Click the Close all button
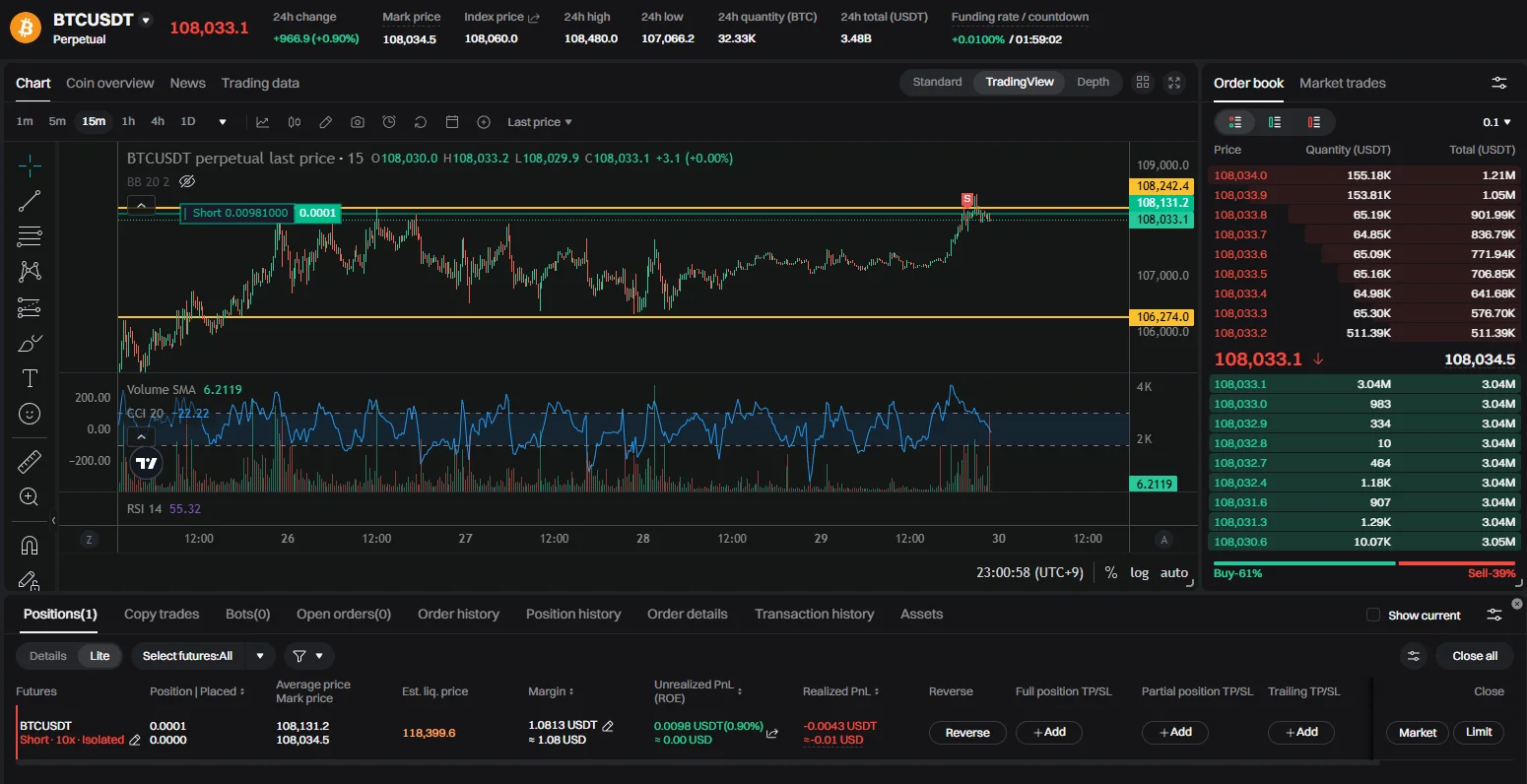 1474,656
